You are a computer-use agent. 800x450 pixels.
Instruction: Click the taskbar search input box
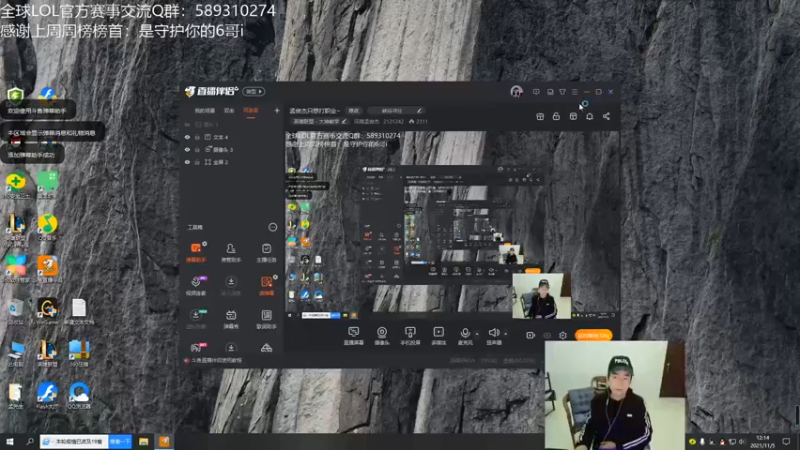click(x=74, y=441)
